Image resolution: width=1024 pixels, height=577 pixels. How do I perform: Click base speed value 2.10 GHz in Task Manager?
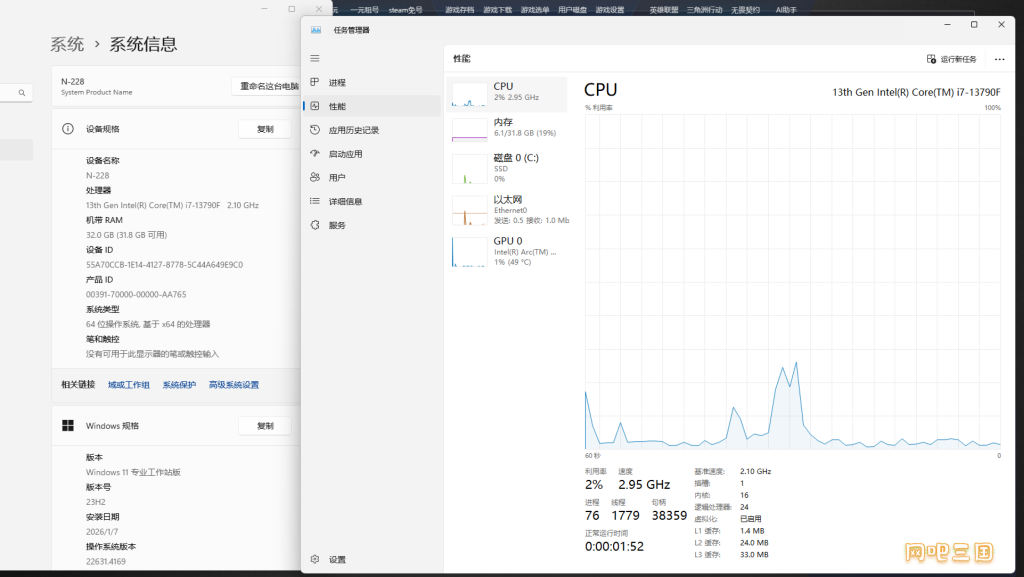tap(756, 471)
